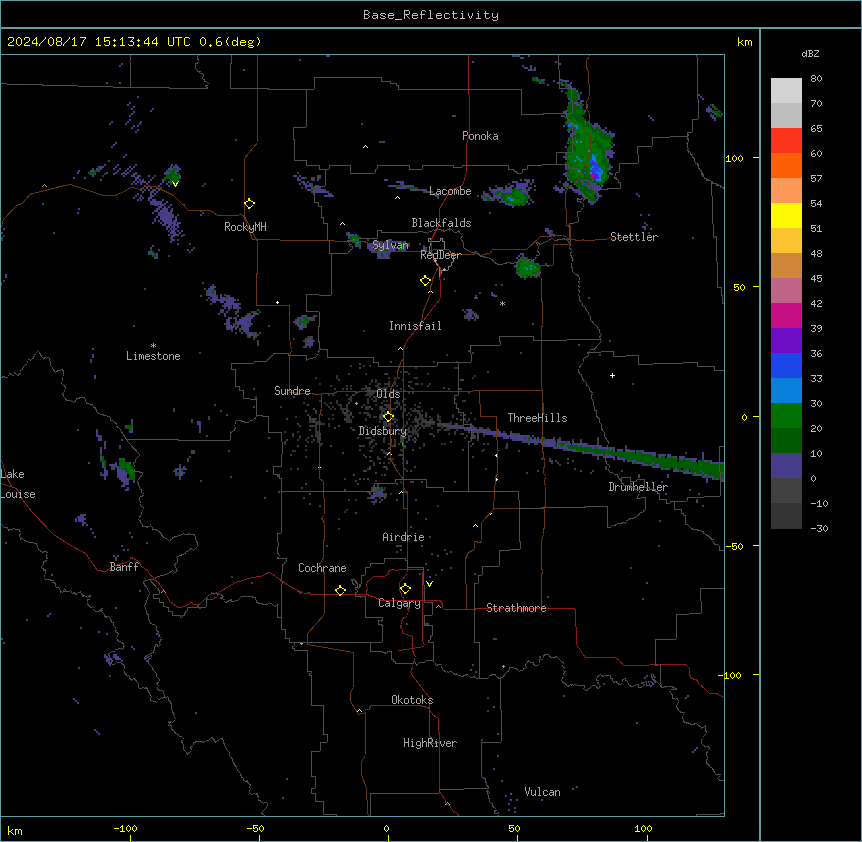The width and height of the screenshot is (862, 842).
Task: Click the Calgary city label
Action: point(400,603)
